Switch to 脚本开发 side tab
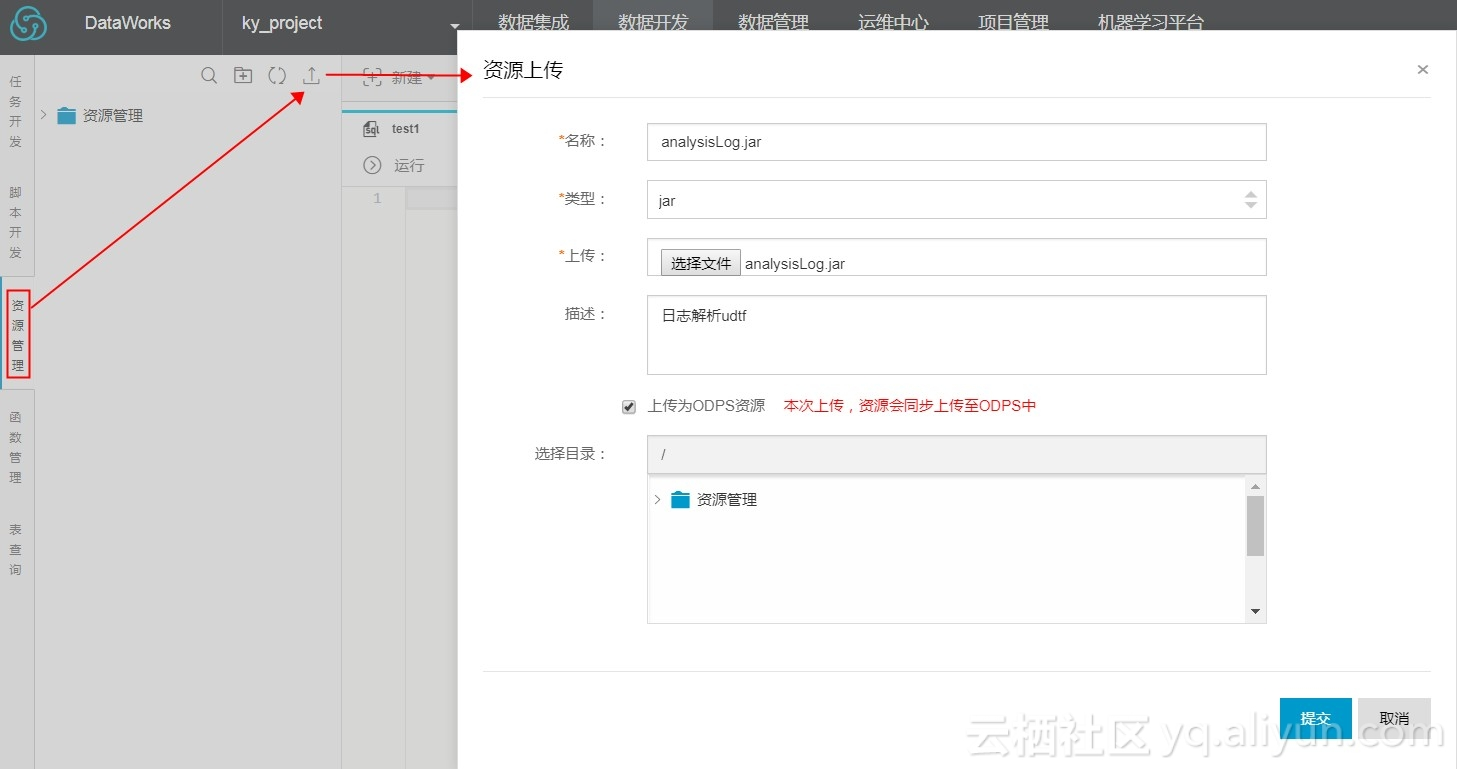The height and width of the screenshot is (769, 1457). (16, 222)
